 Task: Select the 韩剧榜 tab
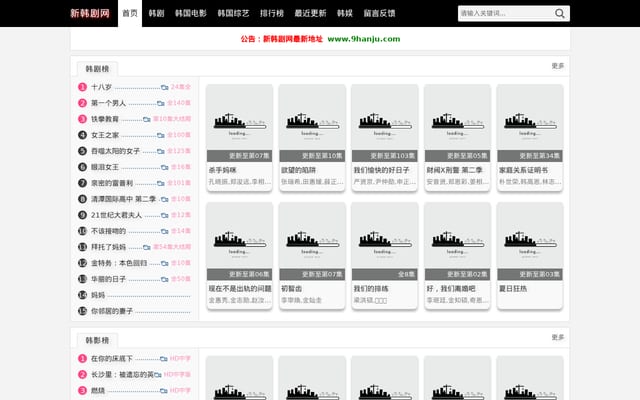97,69
